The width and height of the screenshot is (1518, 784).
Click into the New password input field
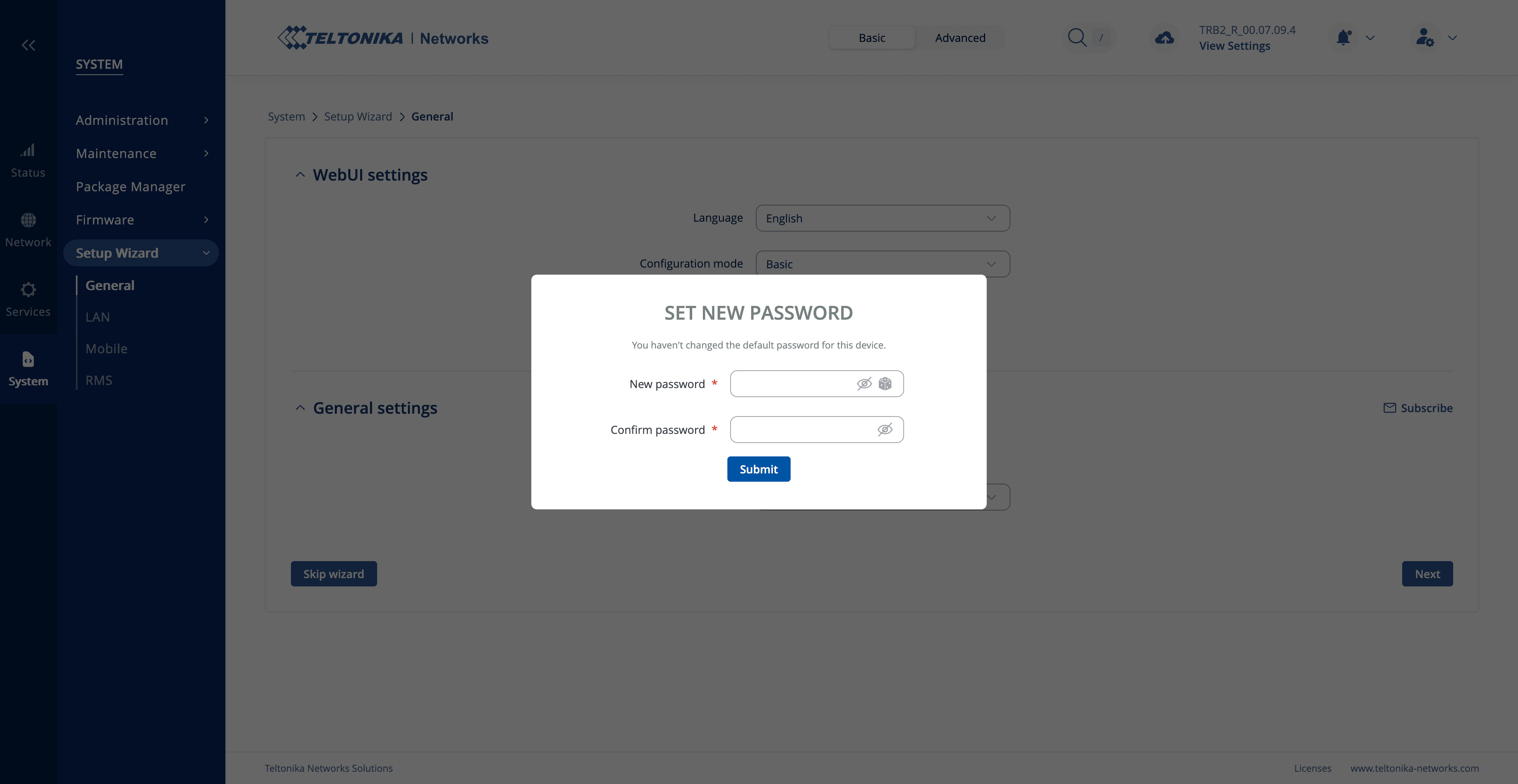791,384
